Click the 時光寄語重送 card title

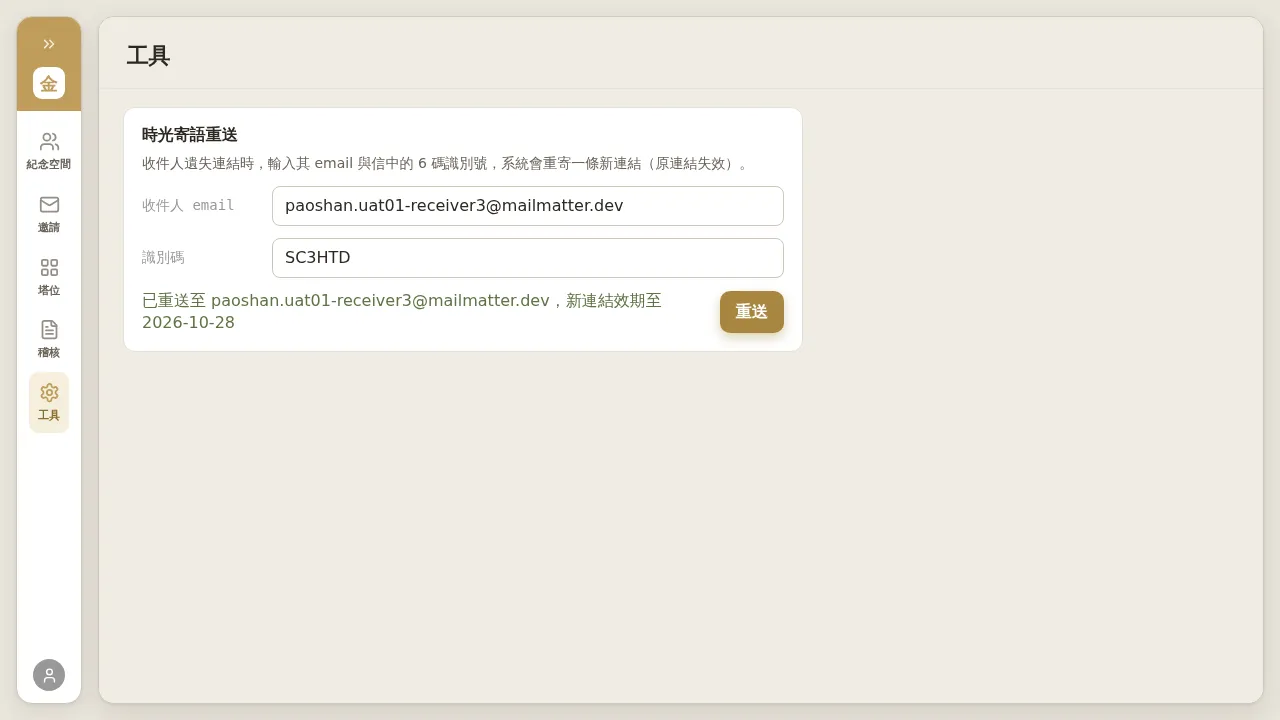pos(190,135)
